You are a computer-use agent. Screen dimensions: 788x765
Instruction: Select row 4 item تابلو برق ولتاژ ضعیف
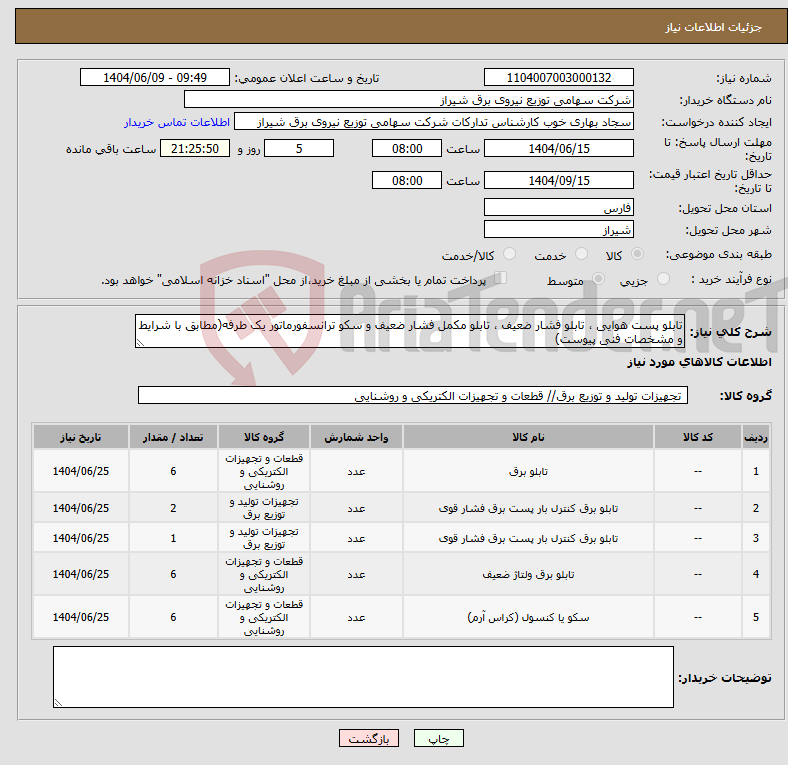tap(528, 574)
